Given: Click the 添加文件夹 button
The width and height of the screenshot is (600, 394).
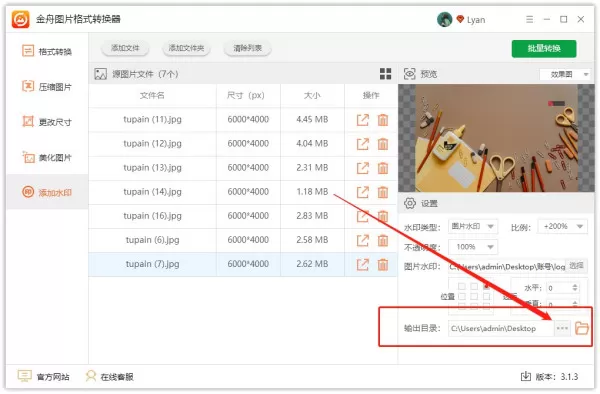Looking at the screenshot, I should click(186, 48).
